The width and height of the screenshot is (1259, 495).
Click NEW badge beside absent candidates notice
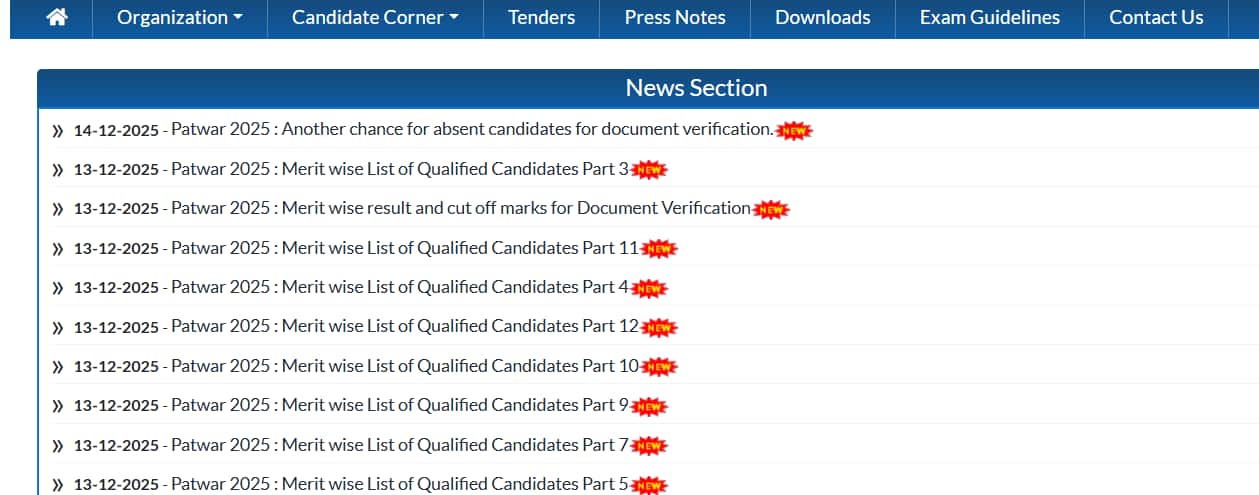(x=794, y=130)
